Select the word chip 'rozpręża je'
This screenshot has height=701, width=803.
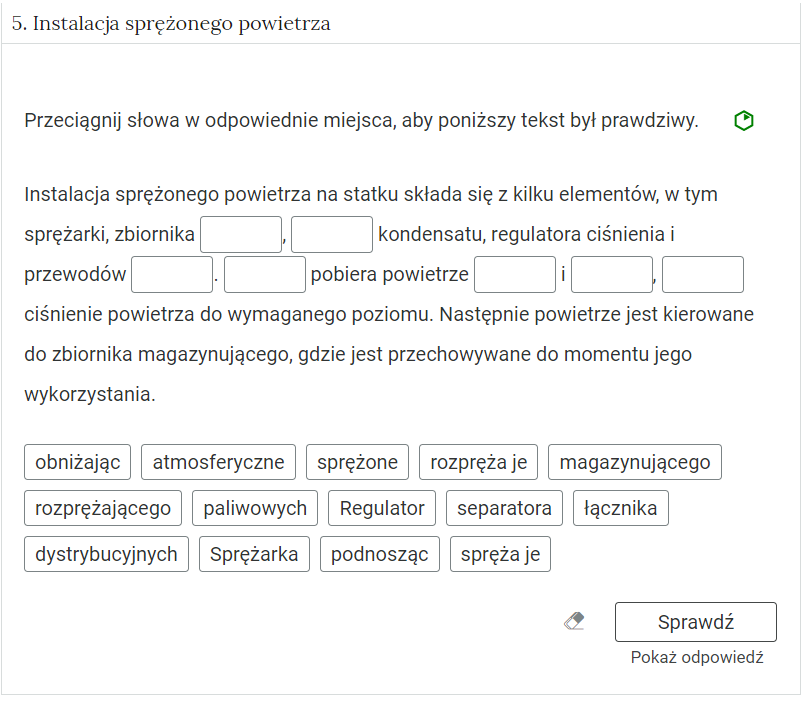(480, 462)
